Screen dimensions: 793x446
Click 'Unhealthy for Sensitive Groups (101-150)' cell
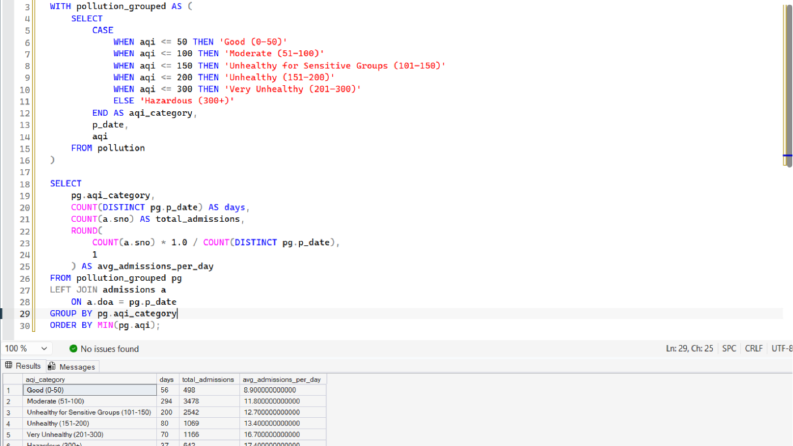pos(90,412)
